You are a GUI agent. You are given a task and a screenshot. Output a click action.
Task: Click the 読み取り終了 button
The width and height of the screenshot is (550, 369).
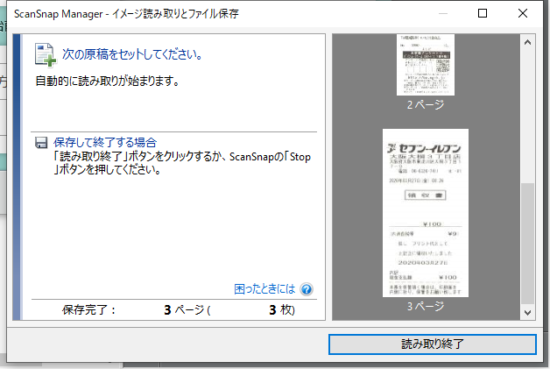432,344
